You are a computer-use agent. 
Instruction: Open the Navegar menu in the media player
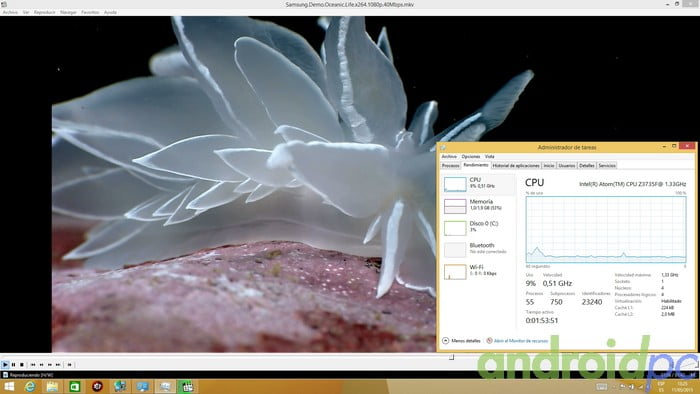(68, 12)
